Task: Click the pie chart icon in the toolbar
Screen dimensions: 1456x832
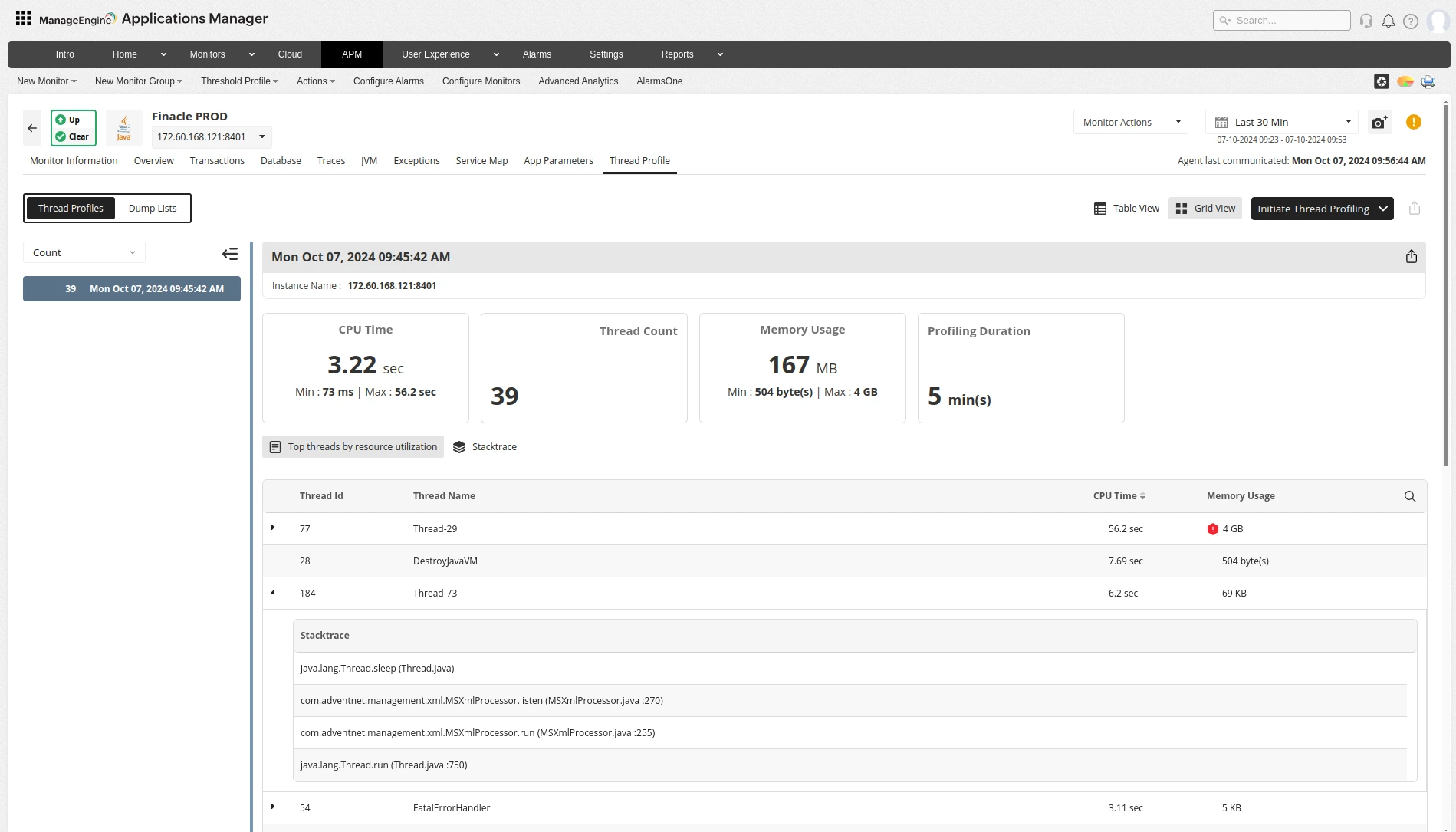Action: (x=1405, y=81)
